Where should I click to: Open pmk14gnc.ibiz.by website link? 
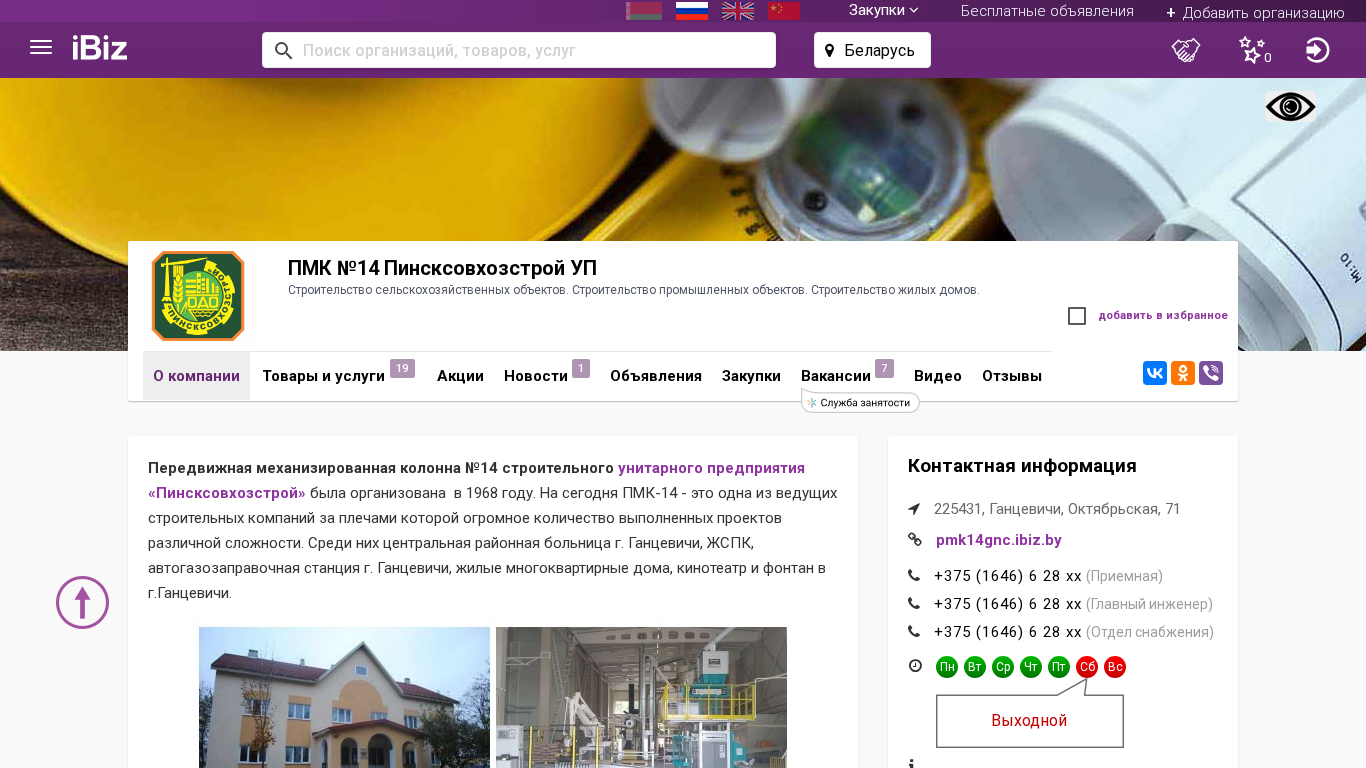tap(998, 540)
